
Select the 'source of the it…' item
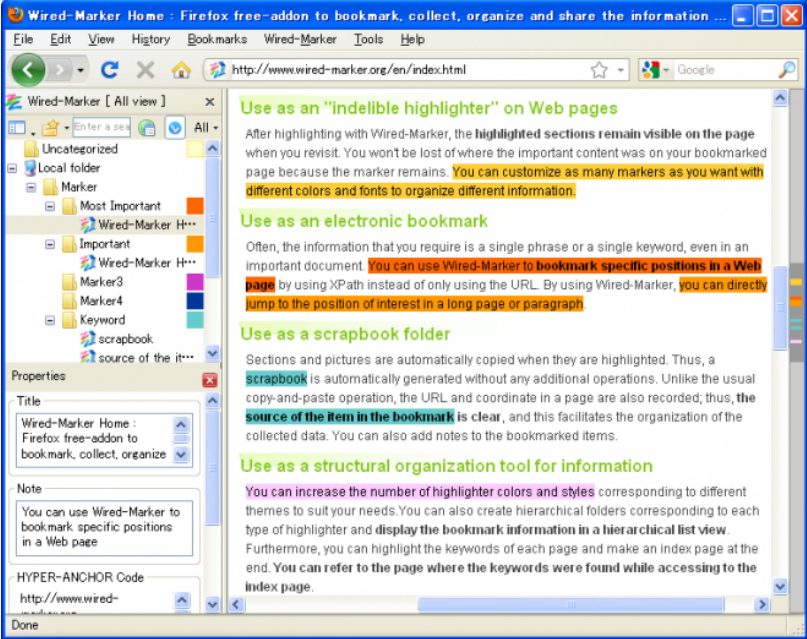coord(138,357)
